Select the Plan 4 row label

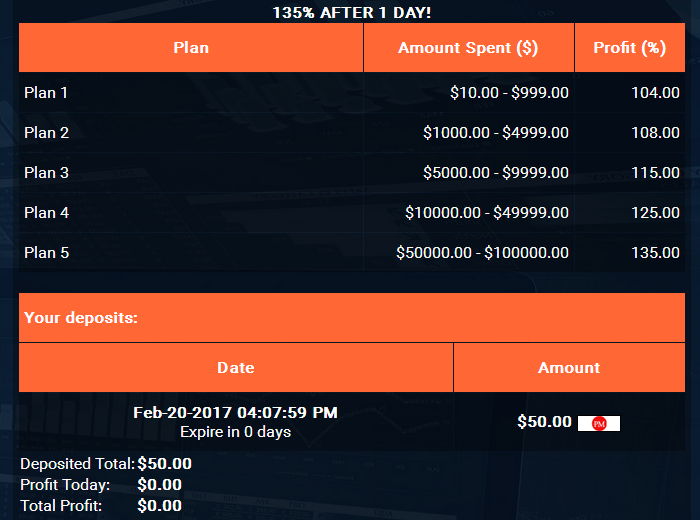point(46,213)
